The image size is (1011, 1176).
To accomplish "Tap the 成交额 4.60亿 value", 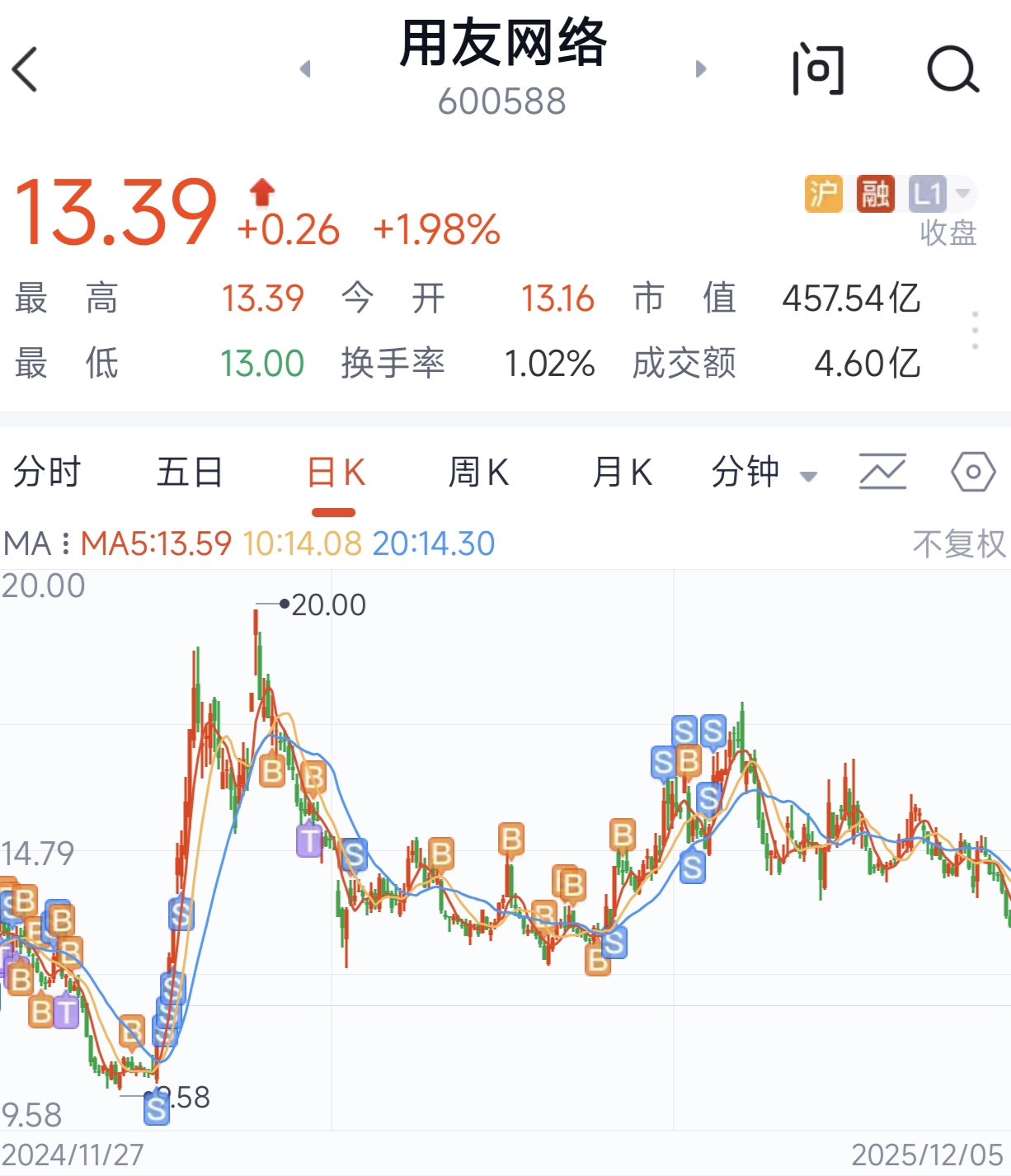I will point(868,363).
